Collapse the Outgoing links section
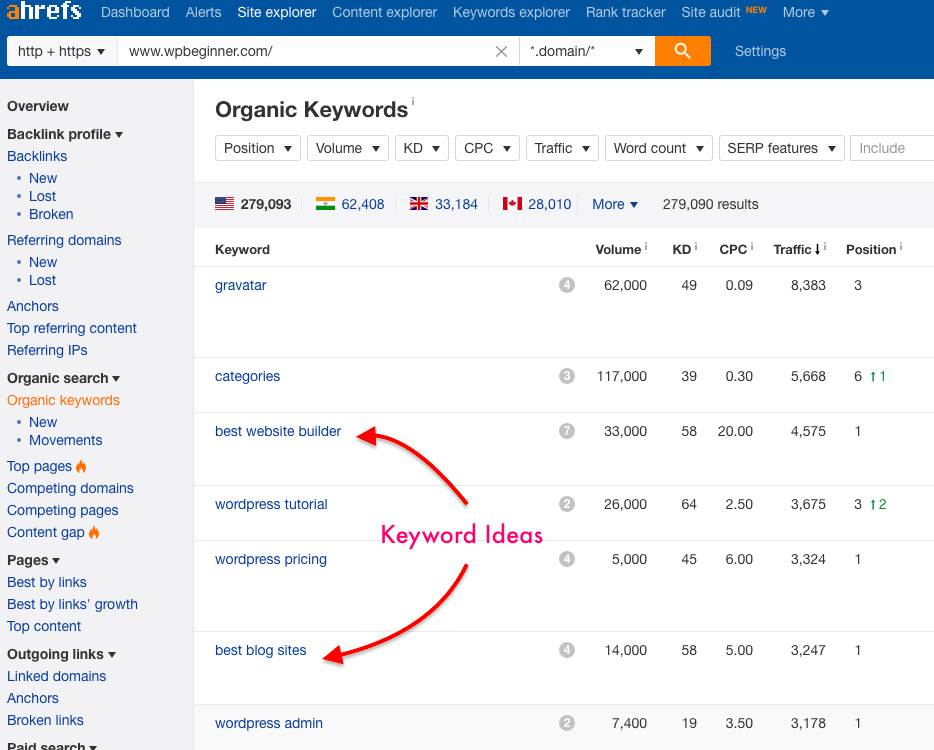 [x=61, y=654]
